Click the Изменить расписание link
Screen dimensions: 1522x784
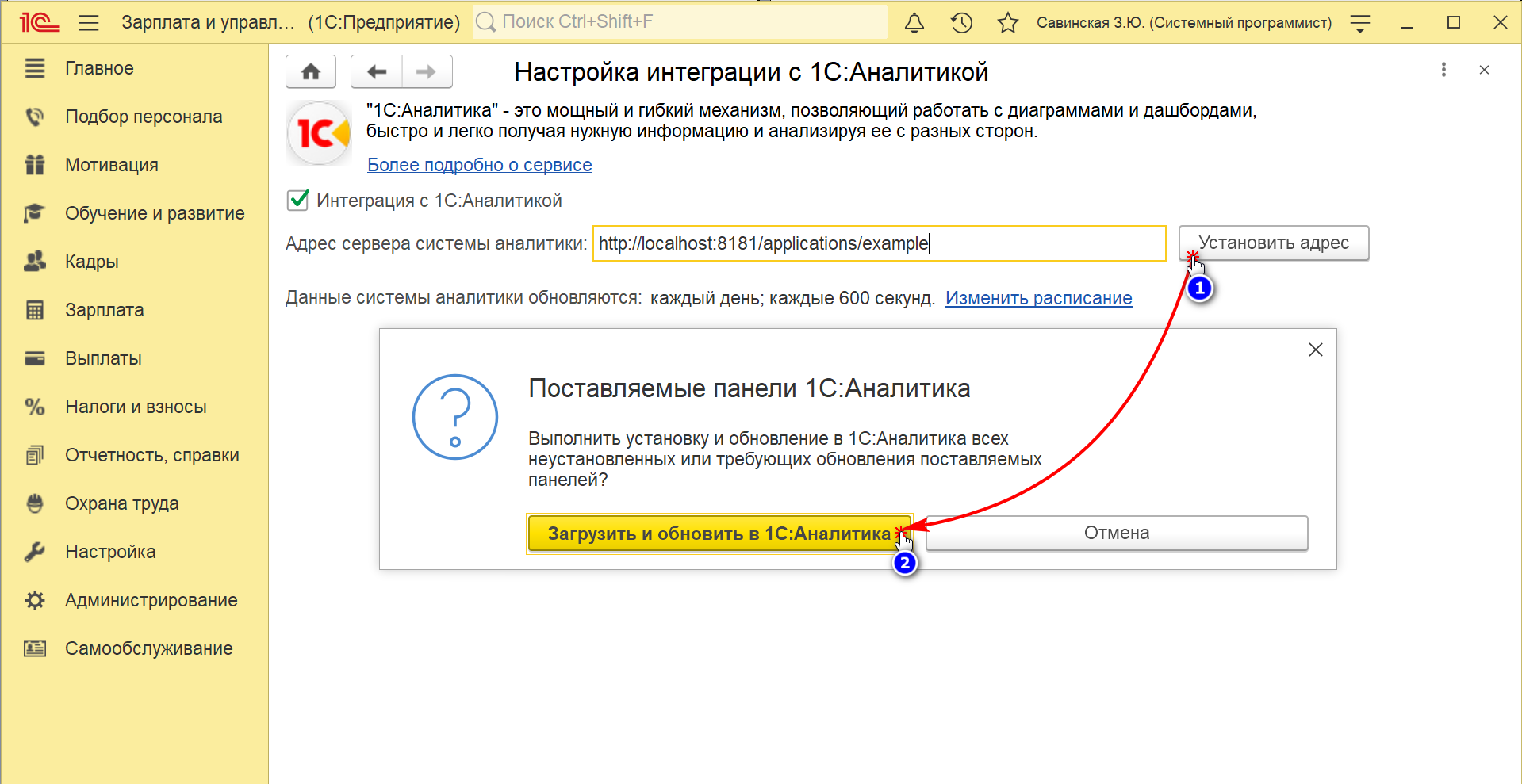click(1039, 298)
